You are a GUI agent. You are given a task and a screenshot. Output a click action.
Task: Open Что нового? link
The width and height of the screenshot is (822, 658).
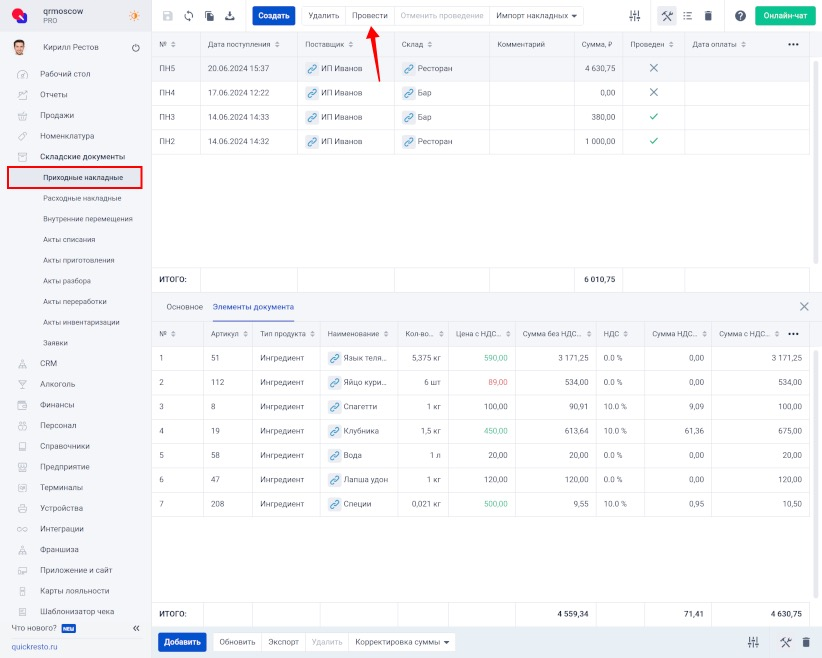pos(34,628)
